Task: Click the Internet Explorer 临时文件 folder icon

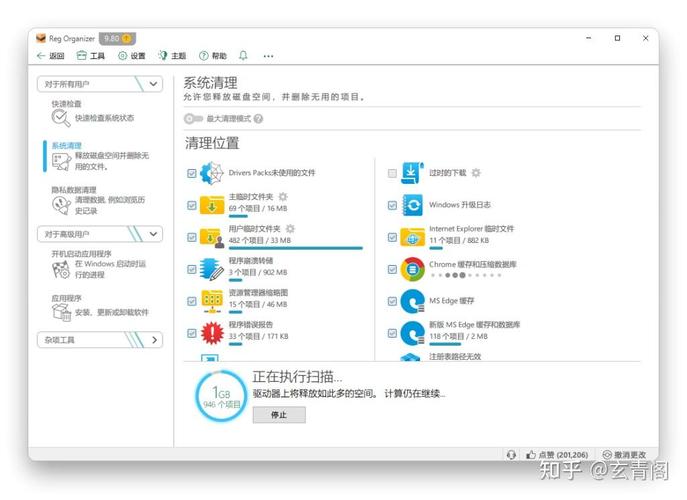Action: pyautogui.click(x=413, y=237)
